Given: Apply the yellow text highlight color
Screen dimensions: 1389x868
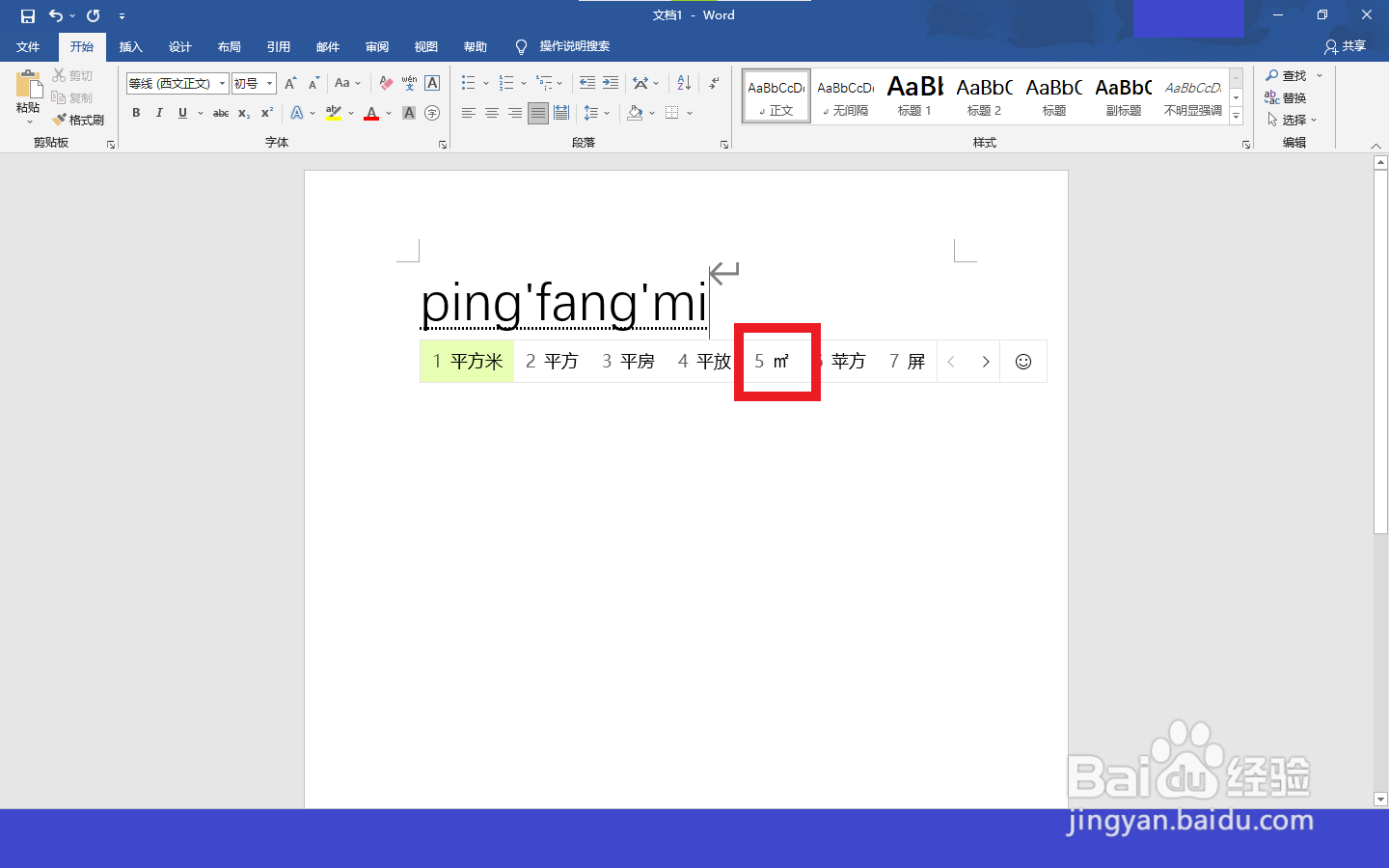Looking at the screenshot, I should click(334, 113).
